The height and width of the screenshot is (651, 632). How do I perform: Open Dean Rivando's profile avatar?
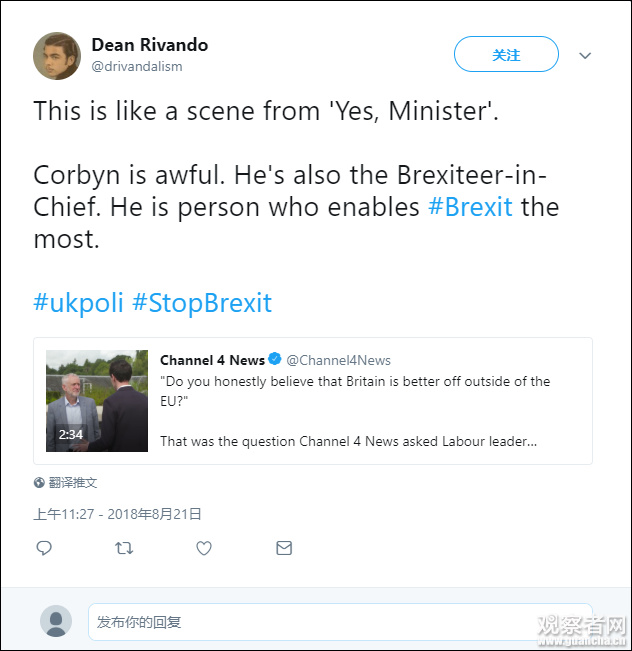click(57, 56)
